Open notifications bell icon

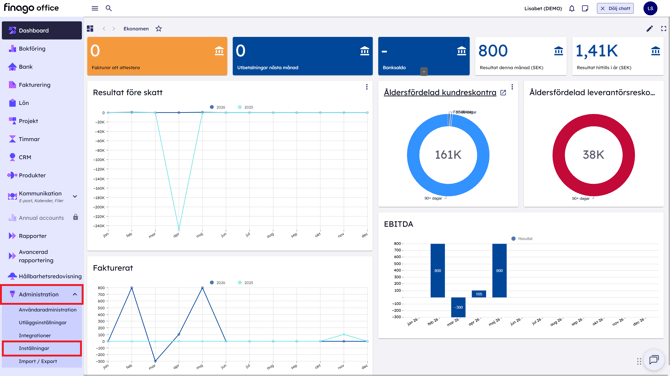[572, 8]
